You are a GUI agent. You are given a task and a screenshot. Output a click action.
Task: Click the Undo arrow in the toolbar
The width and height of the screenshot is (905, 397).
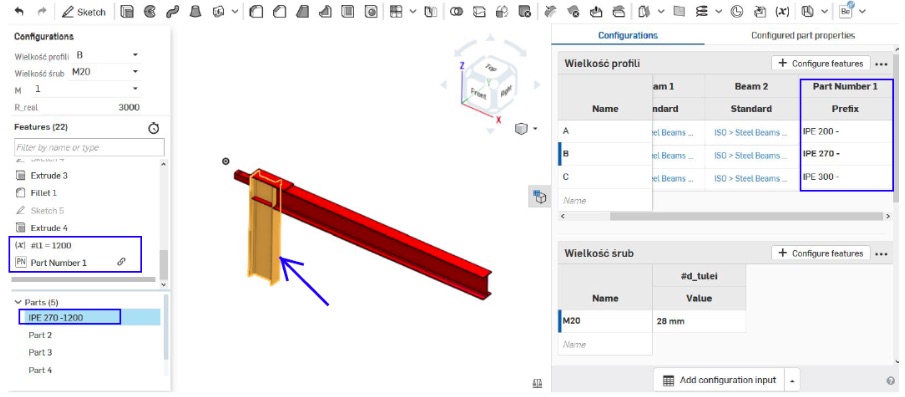(19, 12)
